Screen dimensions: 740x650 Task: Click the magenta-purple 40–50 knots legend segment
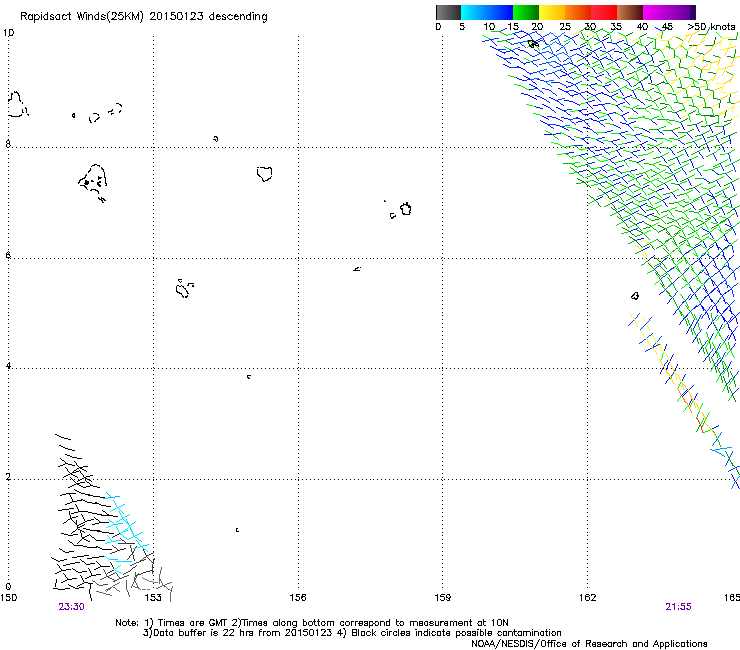point(669,12)
